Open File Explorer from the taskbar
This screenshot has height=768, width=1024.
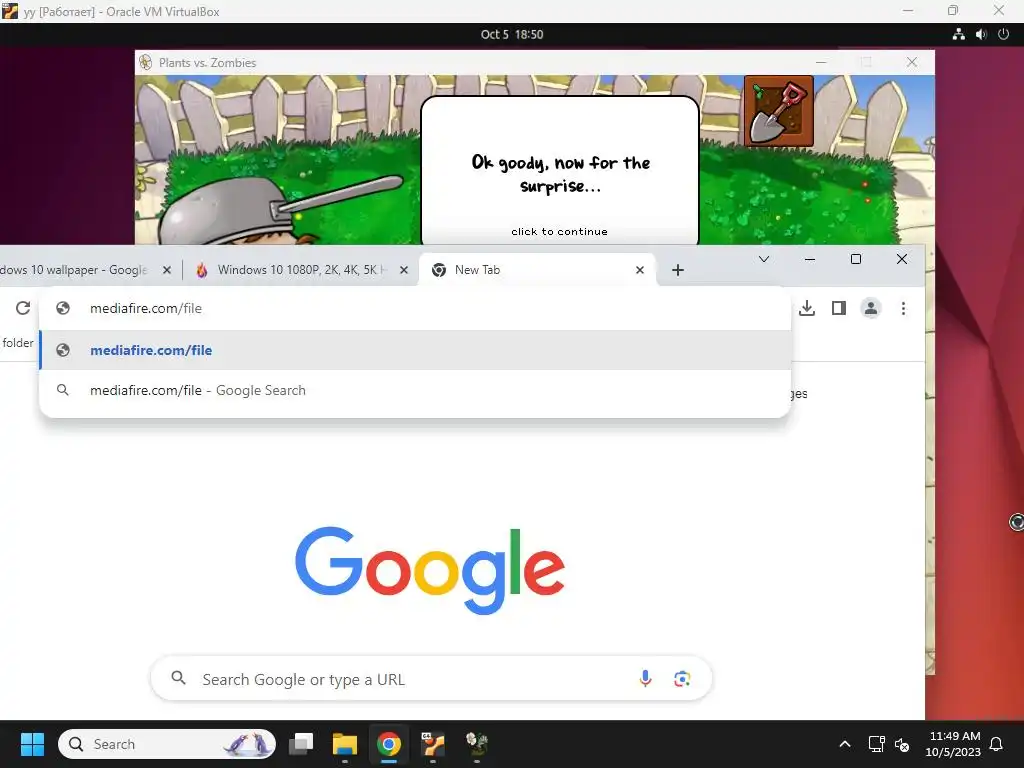[x=345, y=744]
